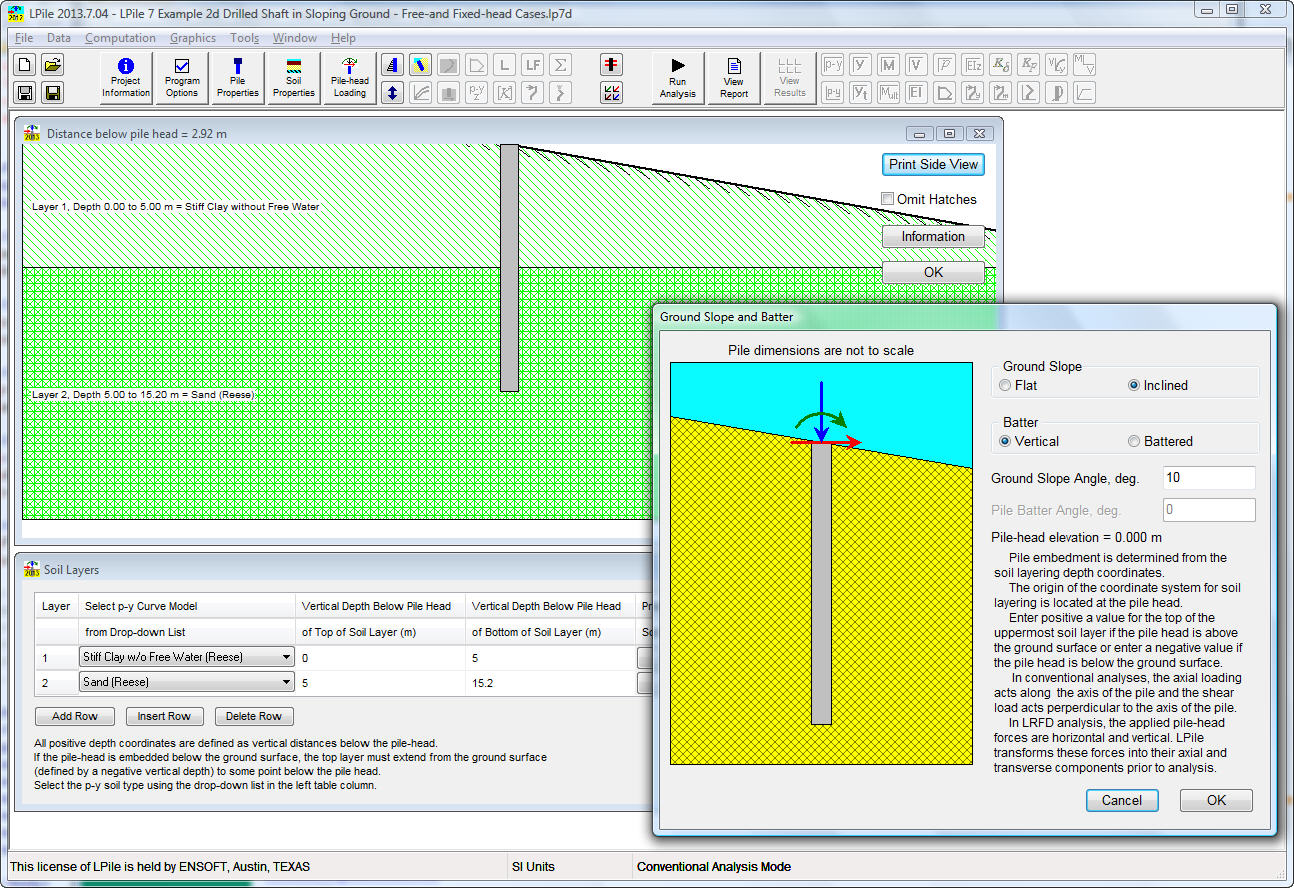Viewport: 1294px width, 888px height.
Task: Click the Print Side View button
Action: [x=934, y=164]
